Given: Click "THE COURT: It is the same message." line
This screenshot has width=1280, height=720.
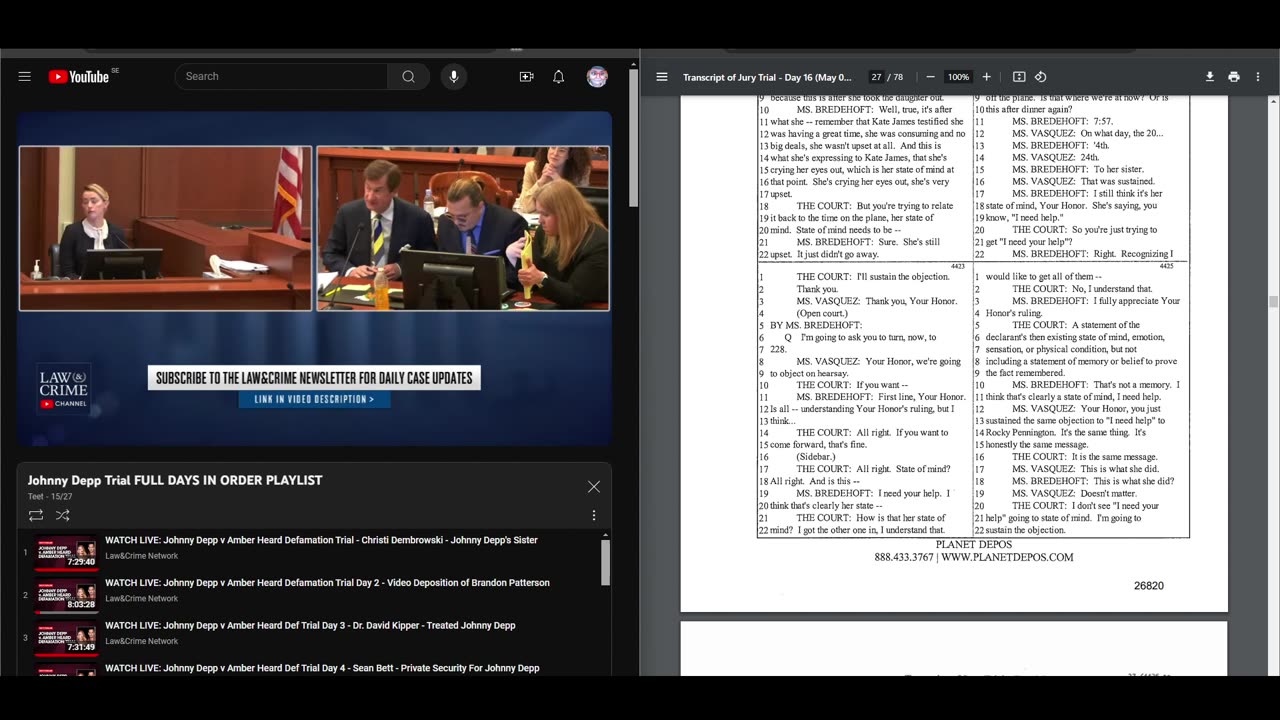Looking at the screenshot, I should click(x=1085, y=457).
